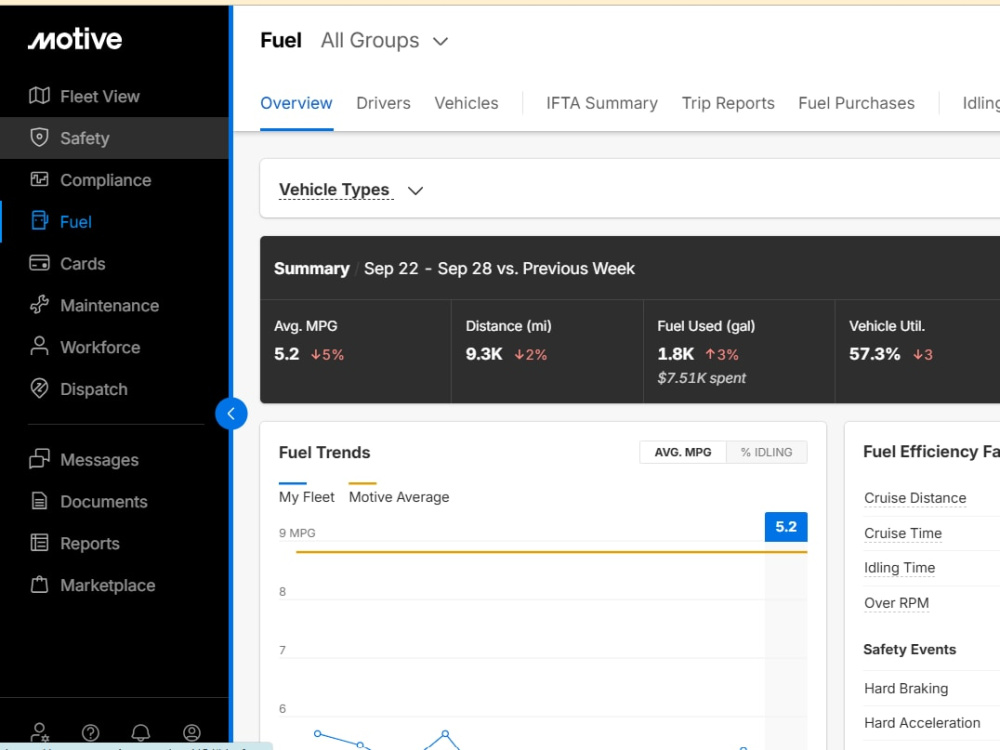Click 'Sep 22 - Sep 28 vs. Previous Week' text

pyautogui.click(x=499, y=268)
